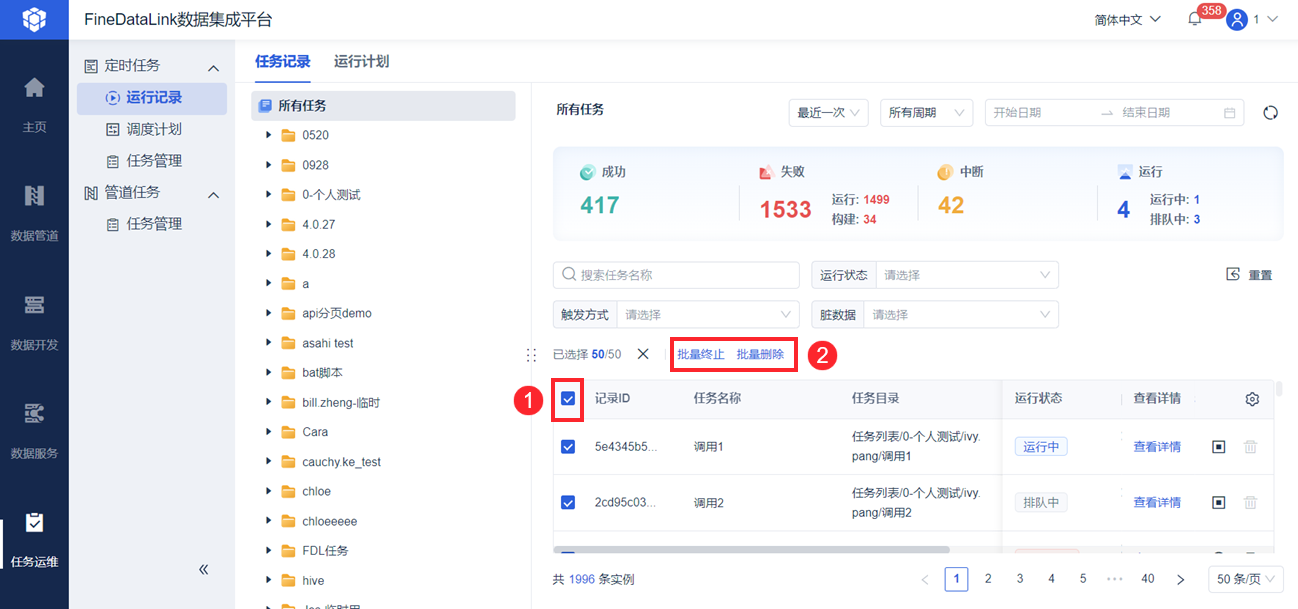
Task: Open the 运行状态 dropdown
Action: click(x=965, y=275)
